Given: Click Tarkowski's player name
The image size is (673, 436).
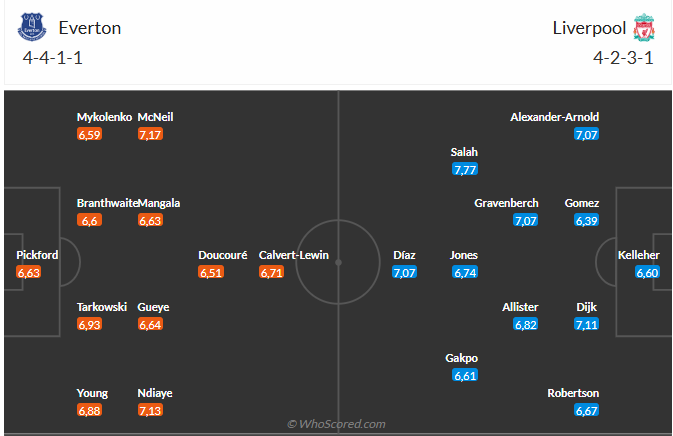Looking at the screenshot, I should point(102,307).
